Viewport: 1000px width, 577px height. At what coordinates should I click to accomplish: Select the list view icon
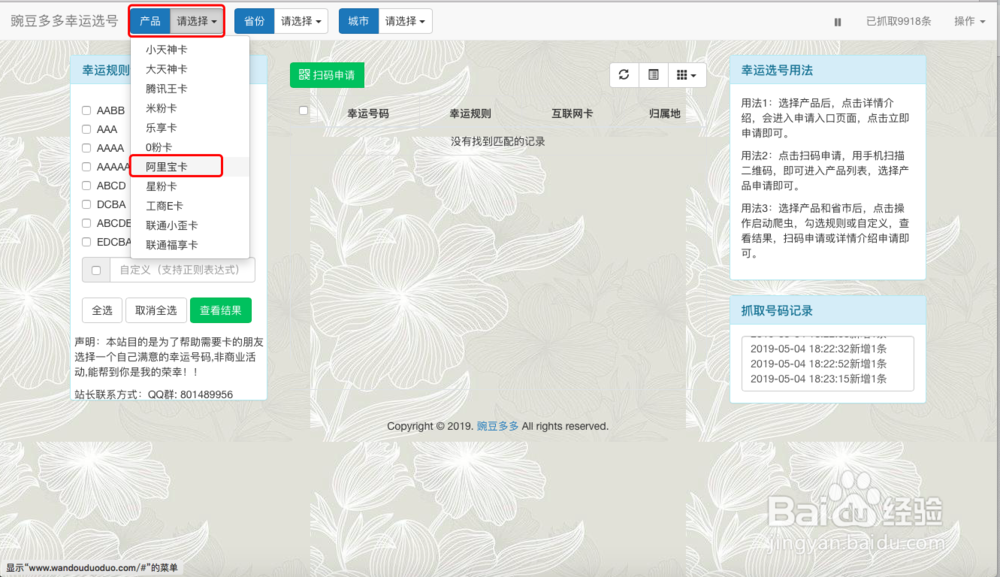652,75
